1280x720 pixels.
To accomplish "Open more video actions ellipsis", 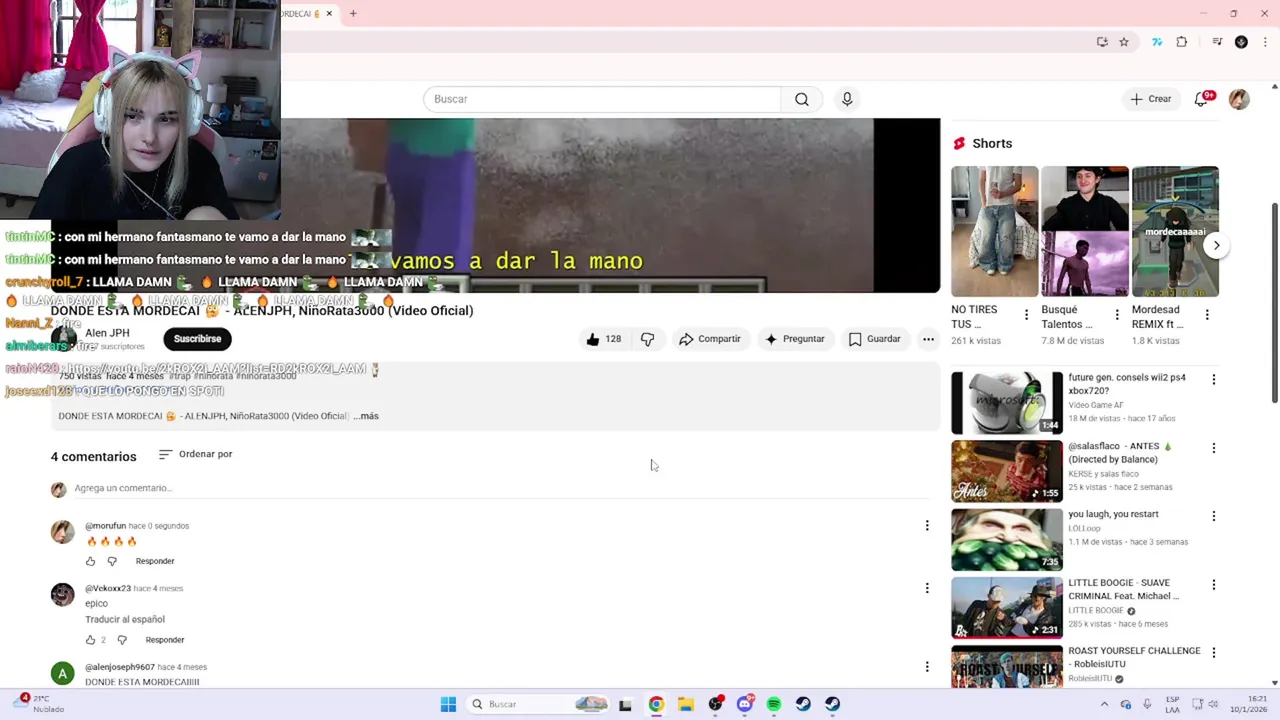I will (x=928, y=339).
